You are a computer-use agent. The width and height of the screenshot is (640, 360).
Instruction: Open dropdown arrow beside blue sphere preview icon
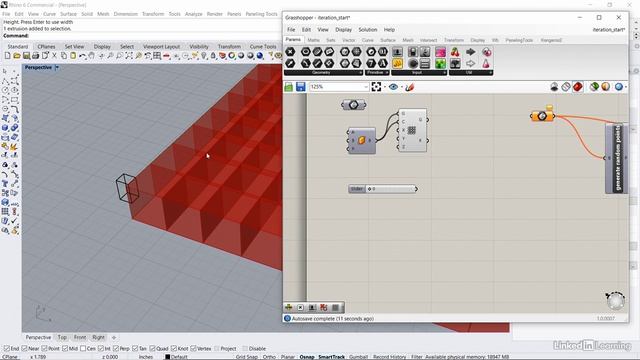click(626, 87)
